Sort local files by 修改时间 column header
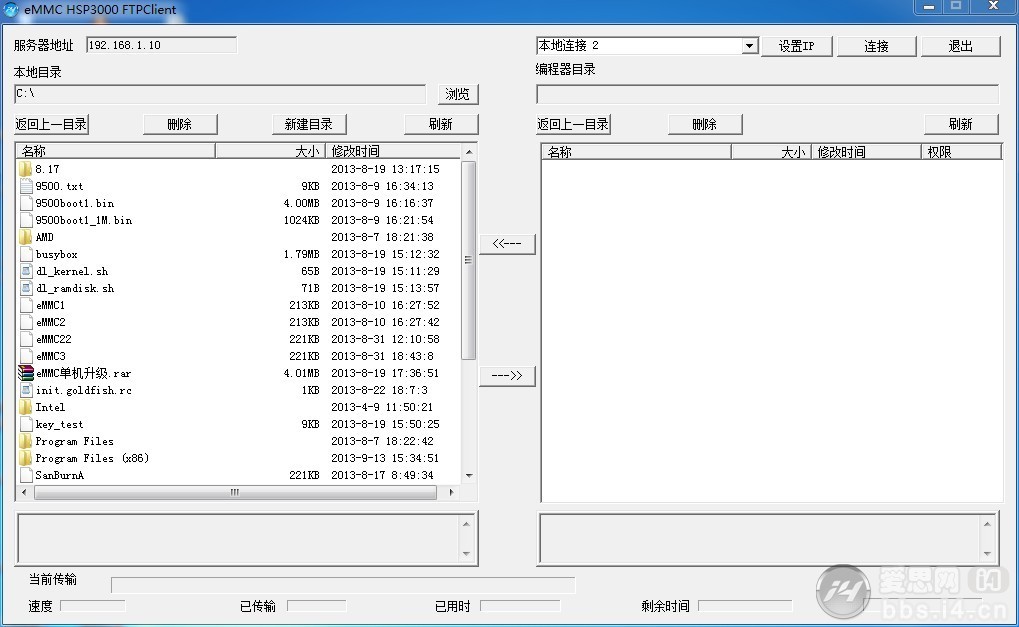 (393, 151)
